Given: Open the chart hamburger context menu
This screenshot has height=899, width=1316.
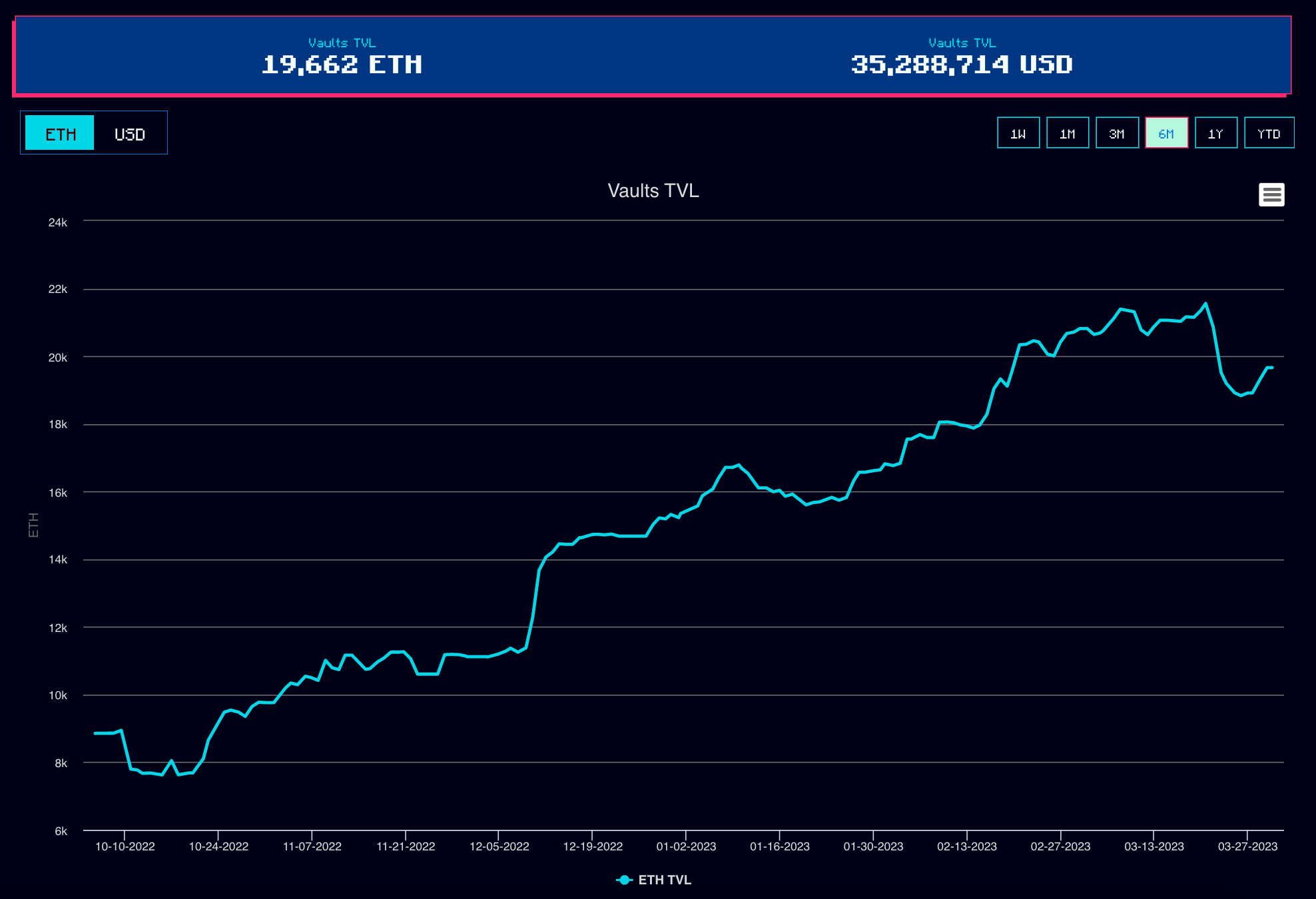Looking at the screenshot, I should pos(1271,195).
